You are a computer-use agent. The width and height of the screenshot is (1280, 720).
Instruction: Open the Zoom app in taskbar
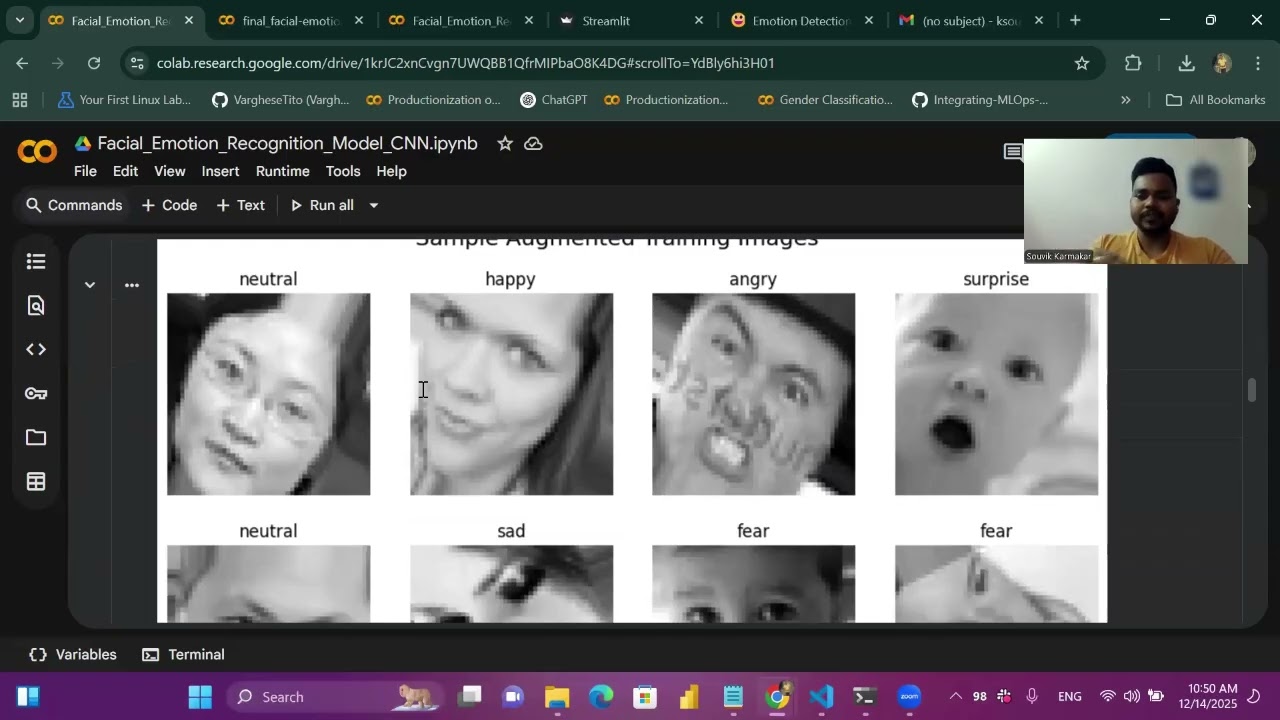click(x=909, y=697)
